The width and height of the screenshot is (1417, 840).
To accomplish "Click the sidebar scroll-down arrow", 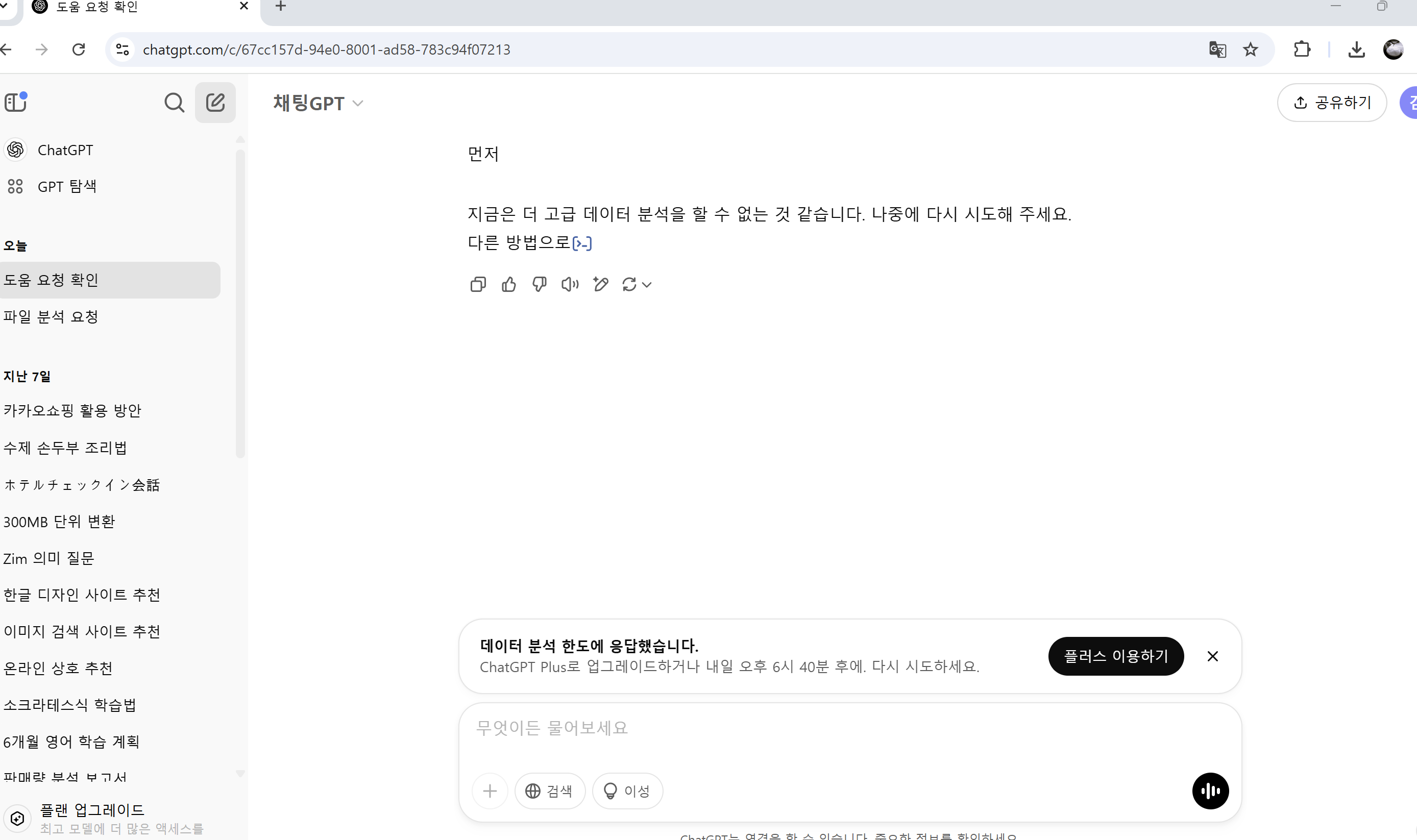I will (x=240, y=773).
